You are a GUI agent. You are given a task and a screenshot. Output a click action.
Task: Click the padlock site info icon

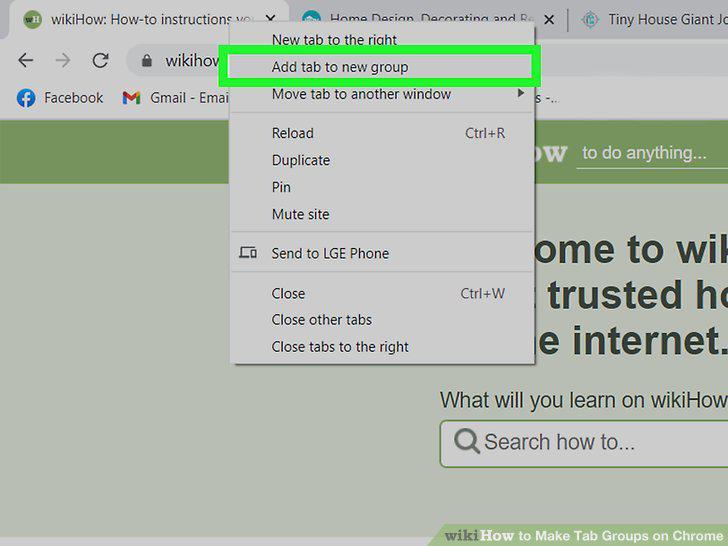click(147, 60)
